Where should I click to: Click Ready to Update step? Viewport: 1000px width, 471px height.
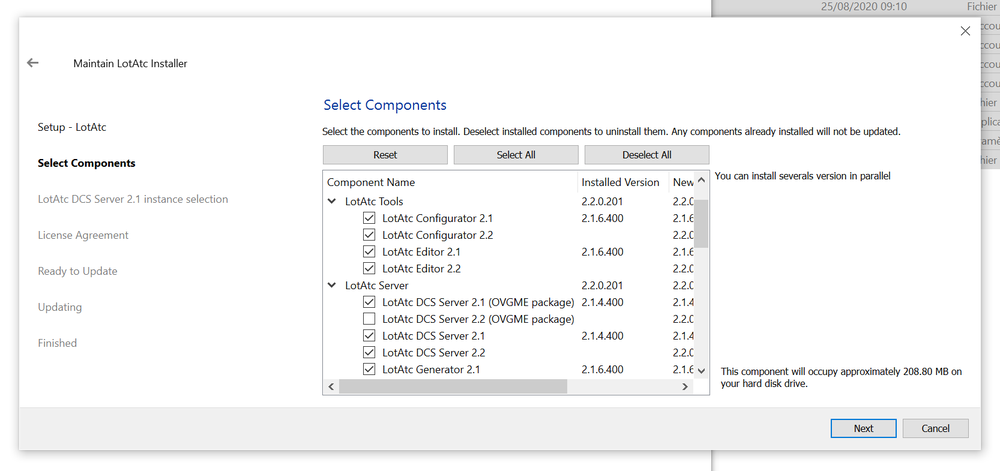coord(77,271)
